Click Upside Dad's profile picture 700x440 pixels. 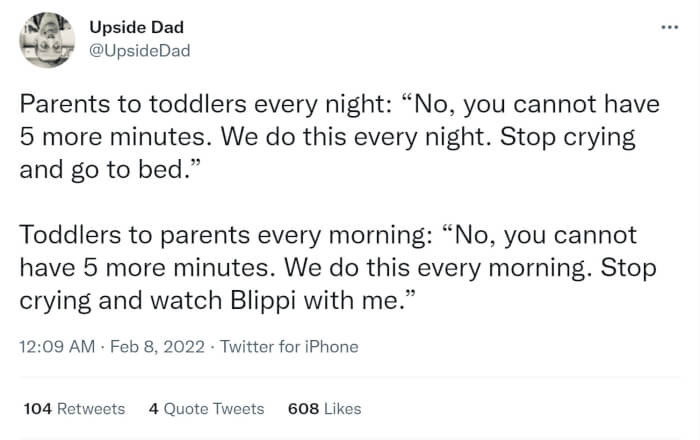pyautogui.click(x=46, y=39)
